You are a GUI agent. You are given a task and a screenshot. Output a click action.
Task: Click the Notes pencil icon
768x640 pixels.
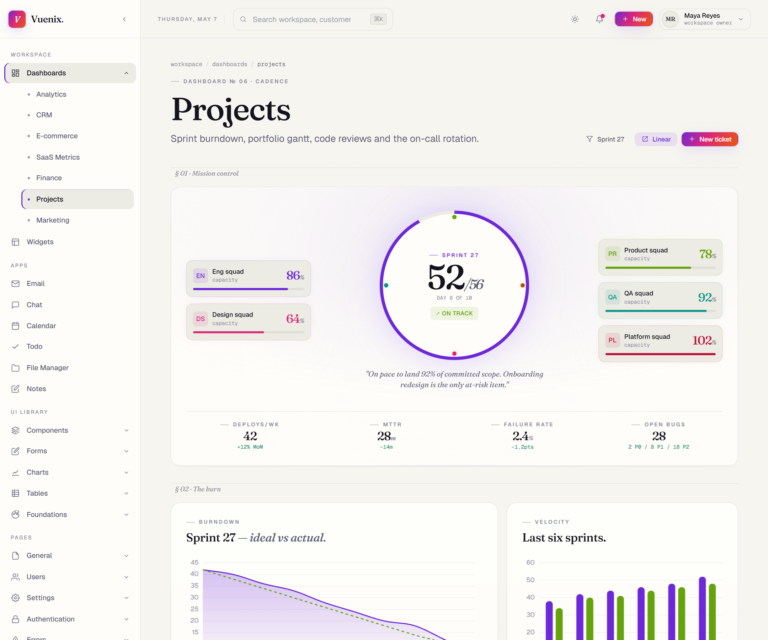click(15, 389)
